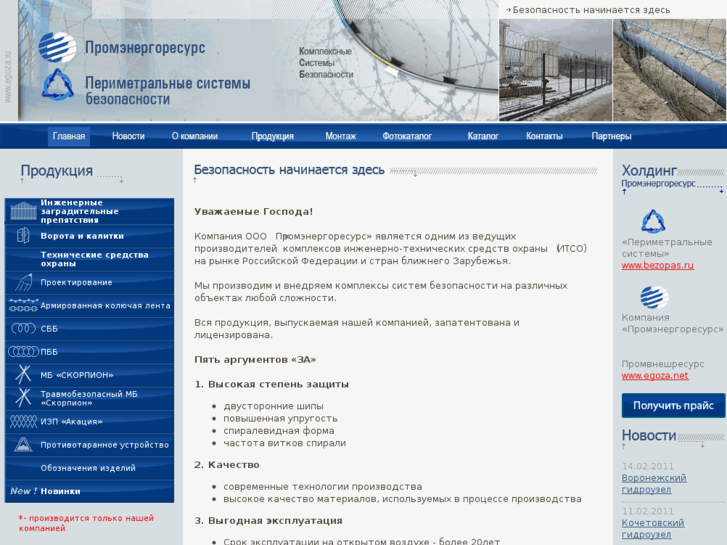Viewport: 727px width, 545px height.
Task: Click the striped globe logo in the Холдинг sidebar
Action: (654, 297)
